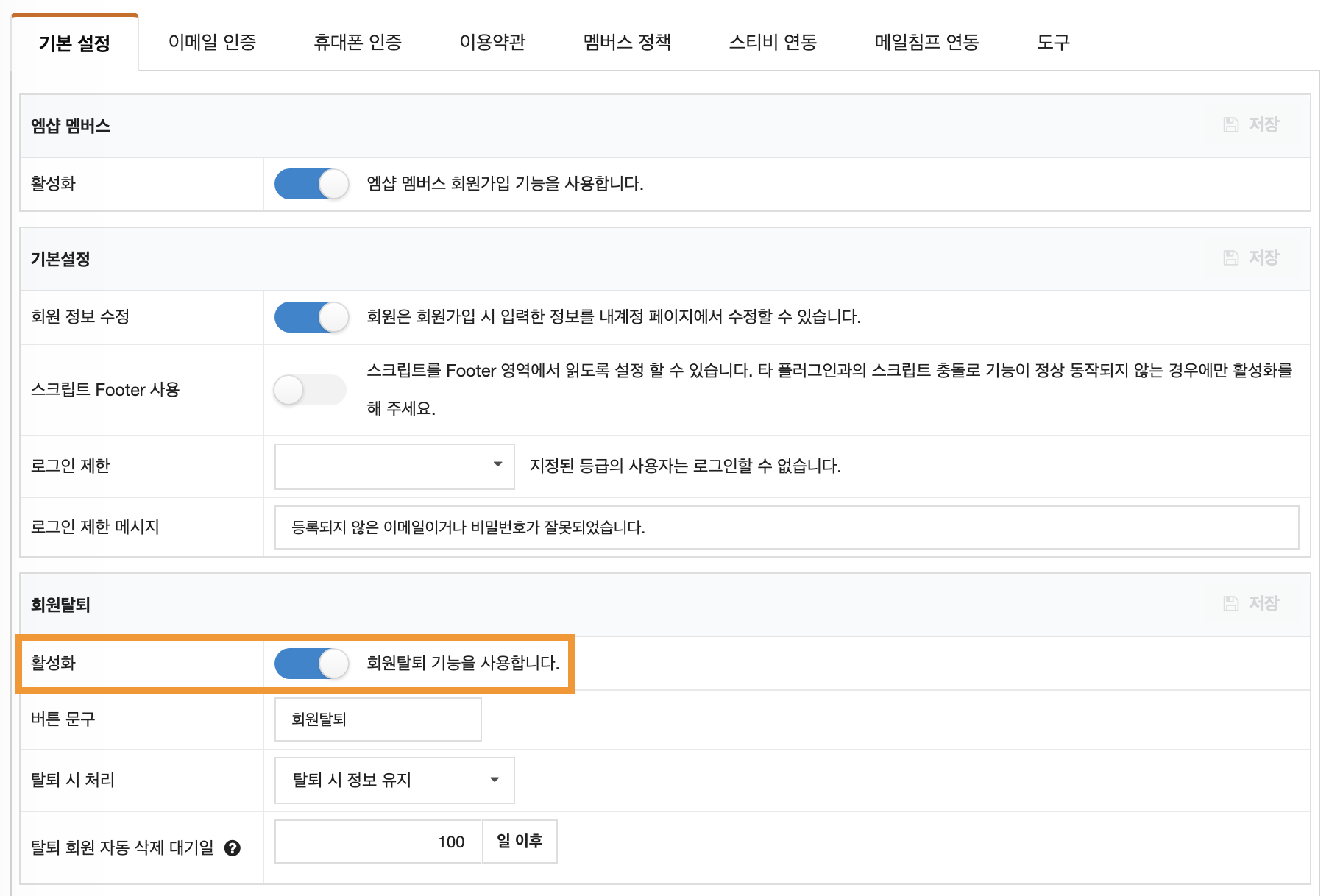Toggle off 회원 정보 수정
Screen dimensions: 1329x896
click(311, 317)
